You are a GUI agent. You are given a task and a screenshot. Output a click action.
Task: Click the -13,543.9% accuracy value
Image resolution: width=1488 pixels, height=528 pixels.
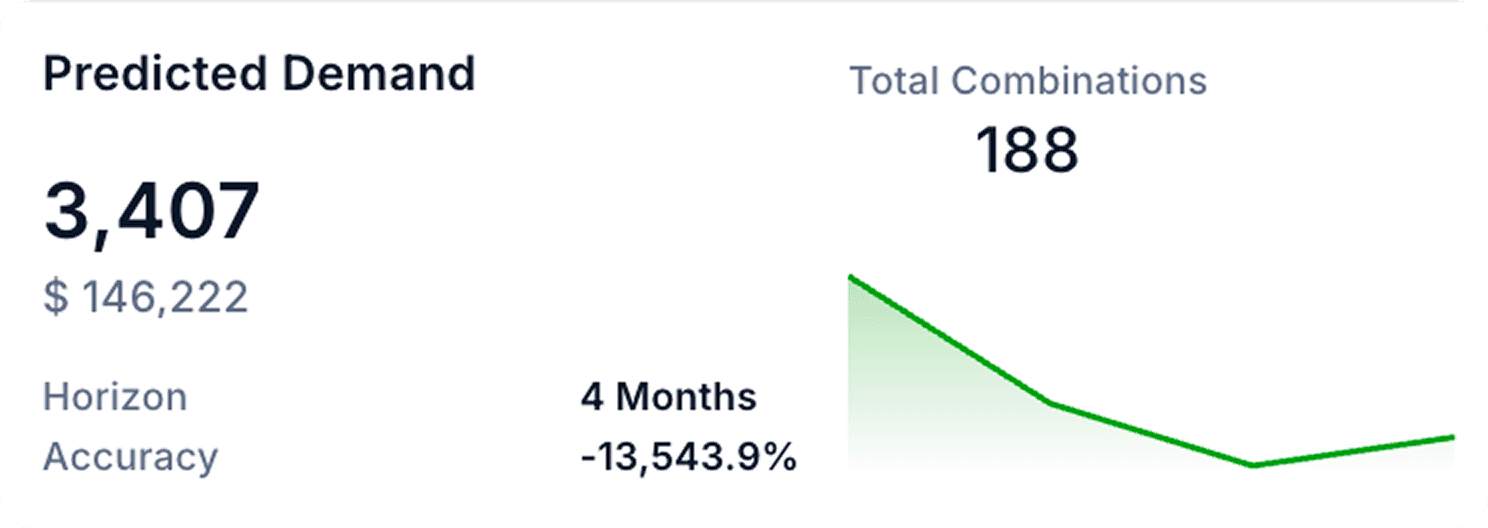pos(688,457)
